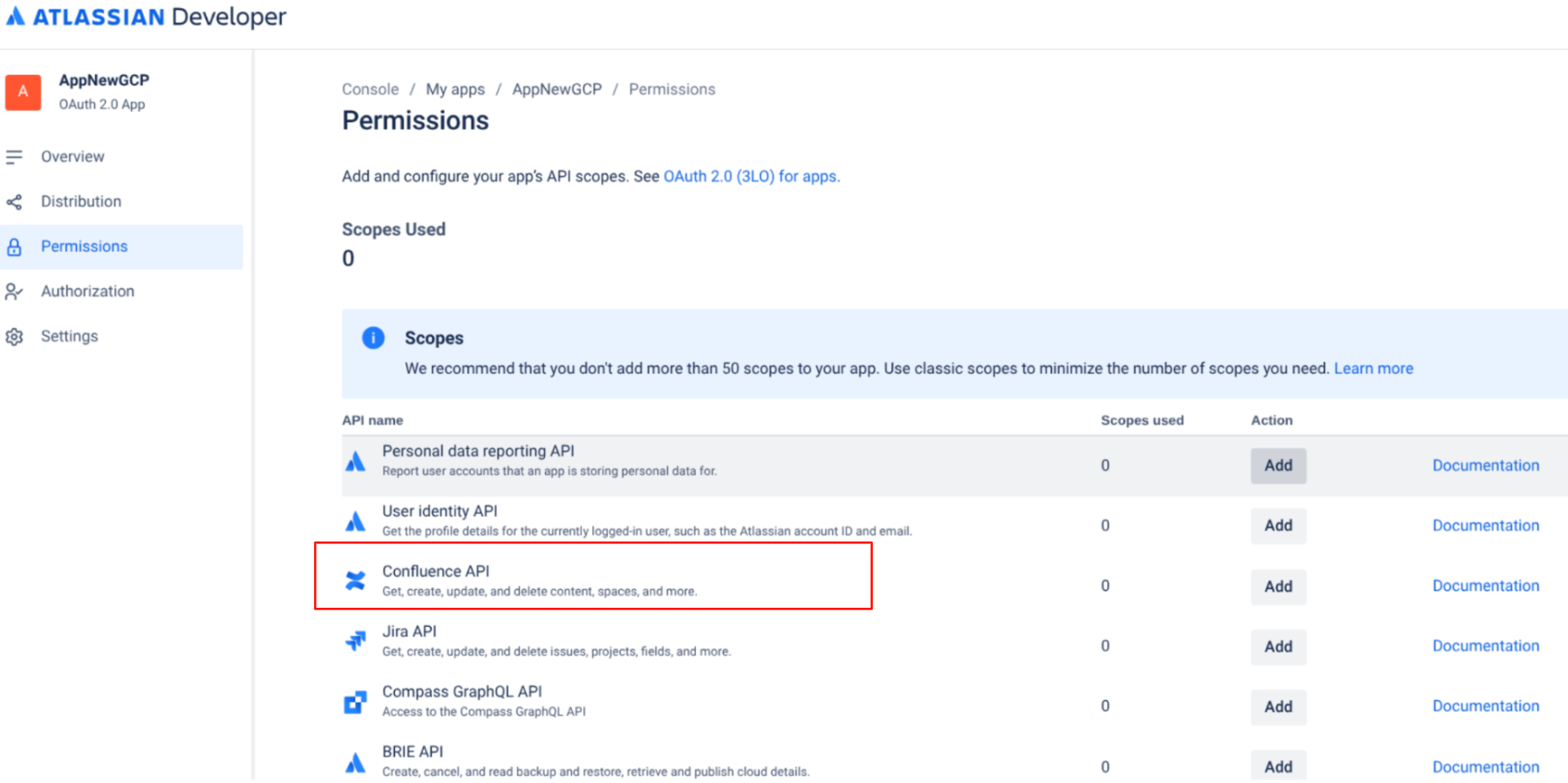Click the Confluence API logo icon
Viewport: 1568px width, 783px height.
click(355, 581)
